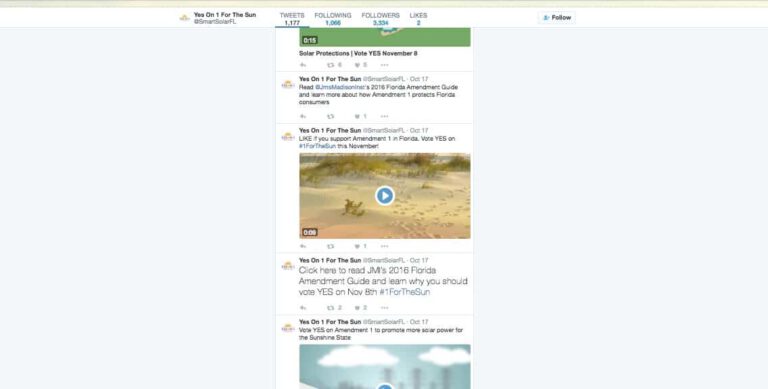Viewport: 768px width, 389px height.
Task: Open more options on @JmsMadisonInst tweet
Action: [x=384, y=117]
